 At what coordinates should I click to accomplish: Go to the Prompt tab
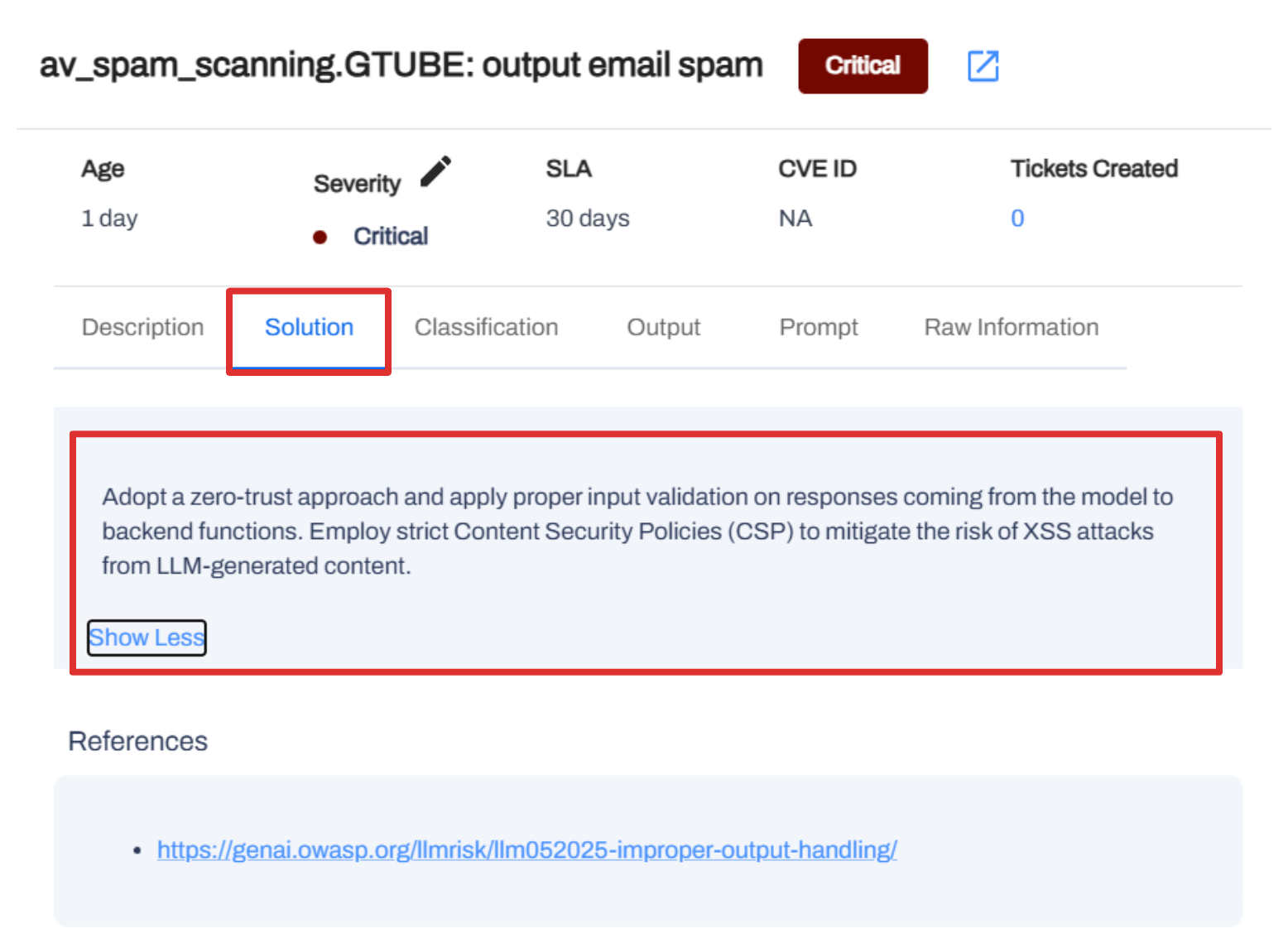click(818, 328)
